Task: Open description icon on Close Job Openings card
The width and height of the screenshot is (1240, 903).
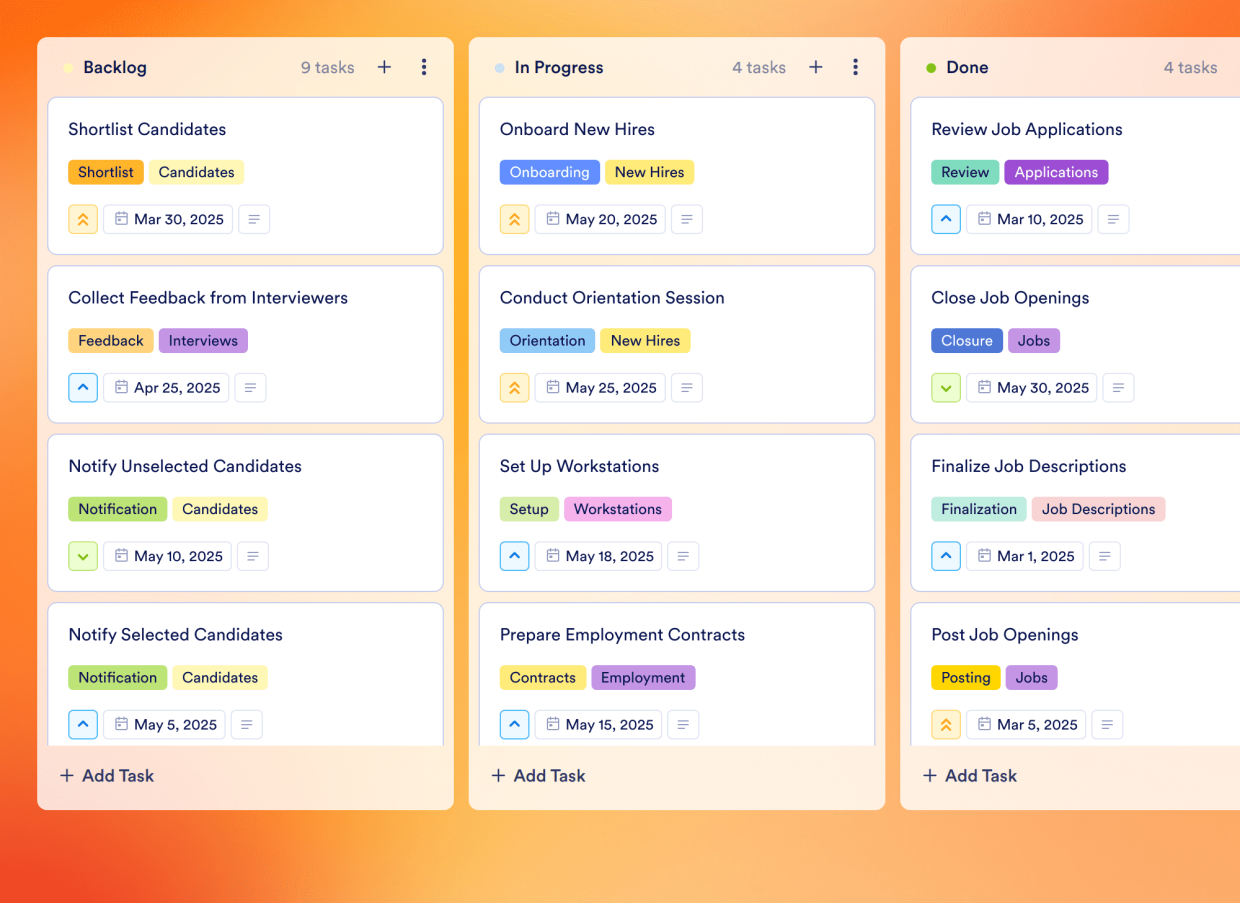Action: click(1118, 388)
